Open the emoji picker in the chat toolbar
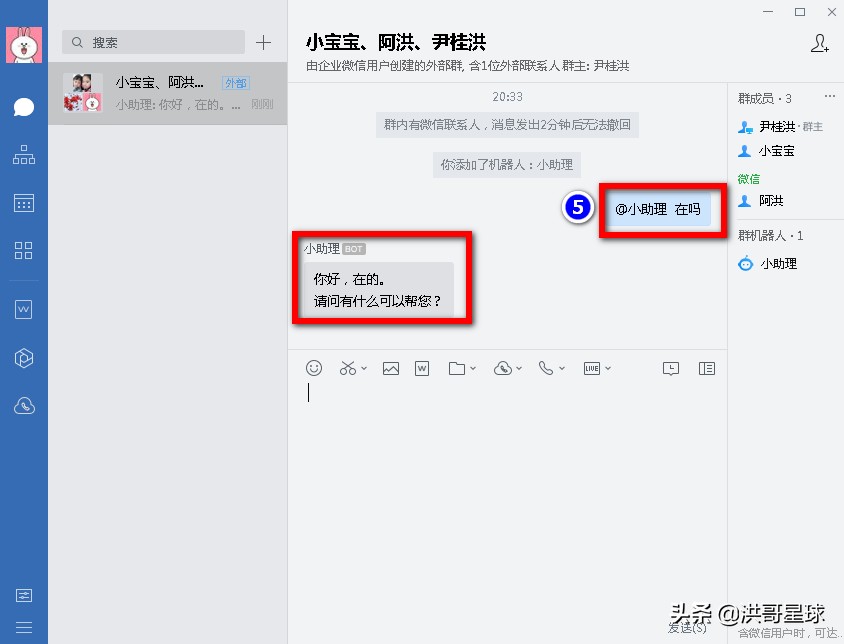 pos(314,368)
